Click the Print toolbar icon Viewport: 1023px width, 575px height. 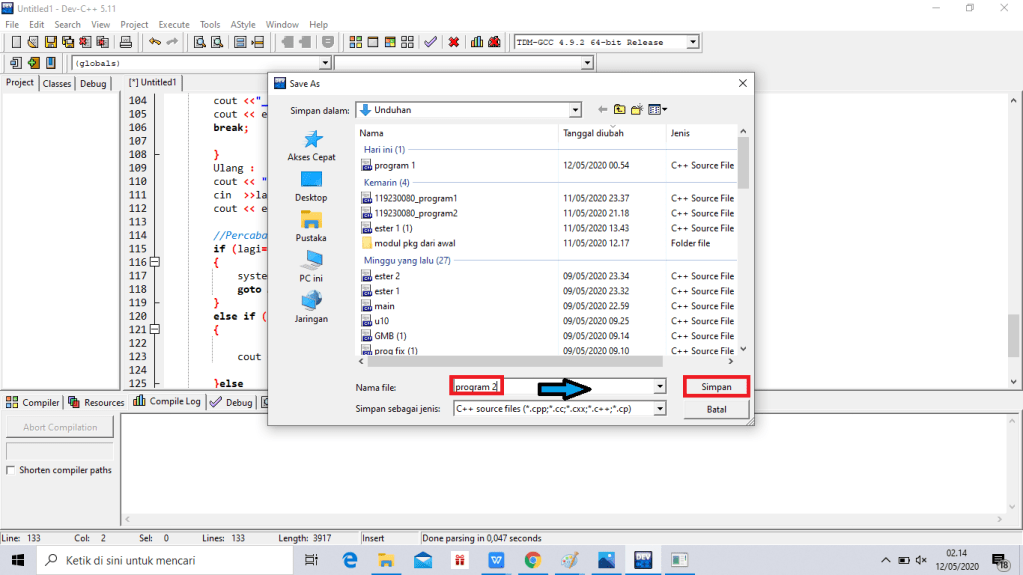coord(126,42)
